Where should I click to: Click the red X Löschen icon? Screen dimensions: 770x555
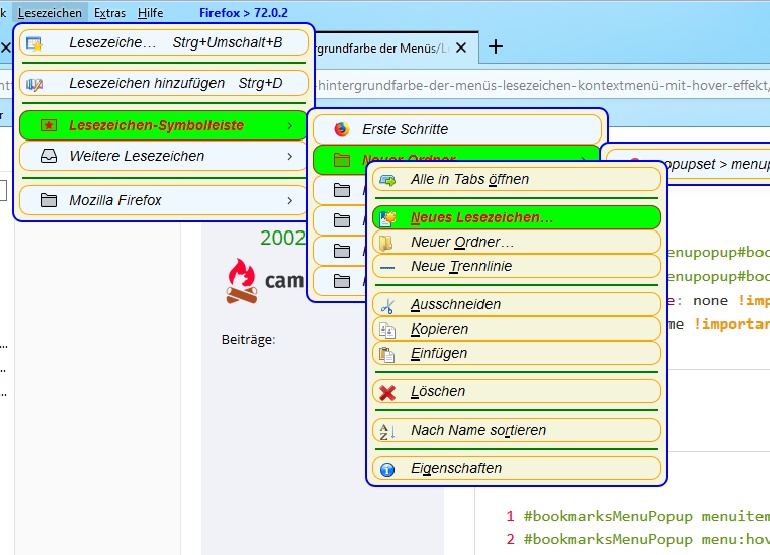point(387,392)
